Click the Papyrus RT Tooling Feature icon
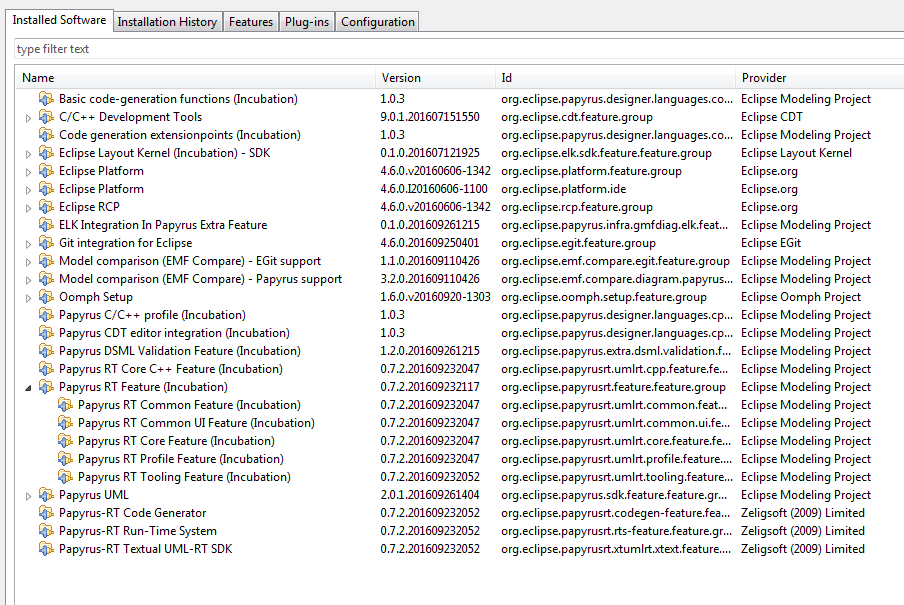The height and width of the screenshot is (605, 904). click(x=65, y=476)
